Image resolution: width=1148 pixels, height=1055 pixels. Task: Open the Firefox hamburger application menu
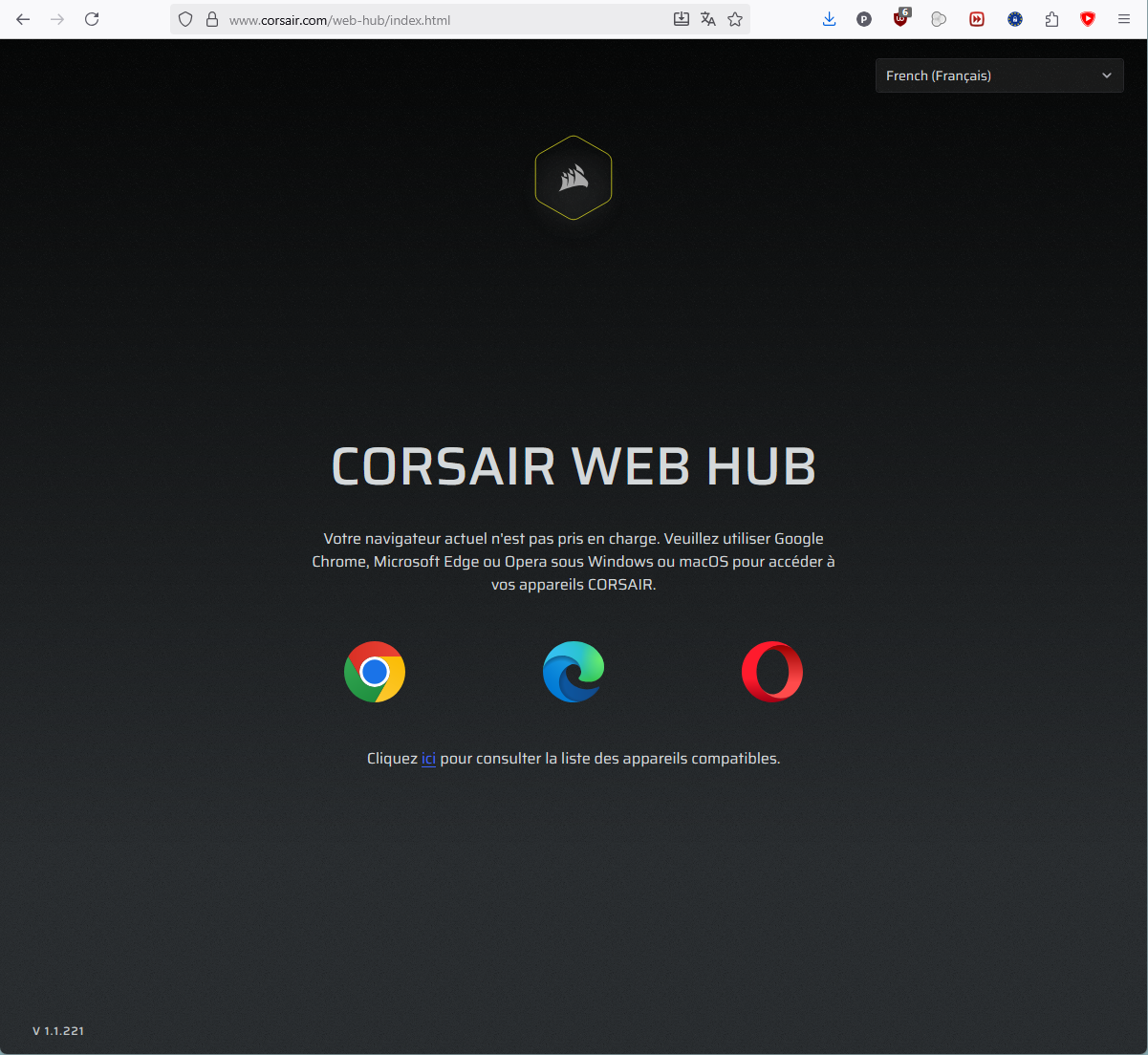pyautogui.click(x=1124, y=19)
